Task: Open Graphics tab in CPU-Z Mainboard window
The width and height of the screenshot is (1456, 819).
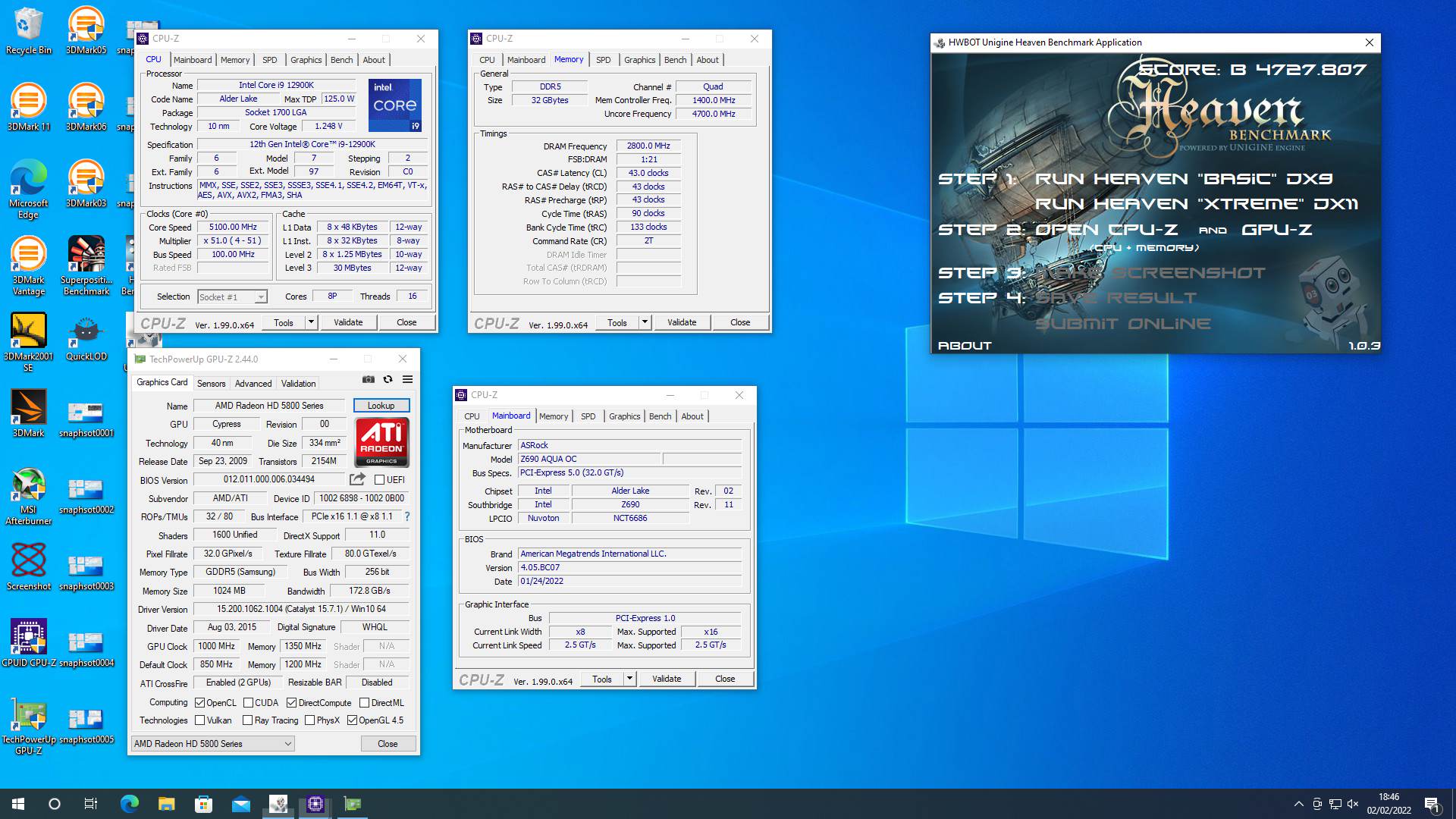Action: (x=624, y=416)
